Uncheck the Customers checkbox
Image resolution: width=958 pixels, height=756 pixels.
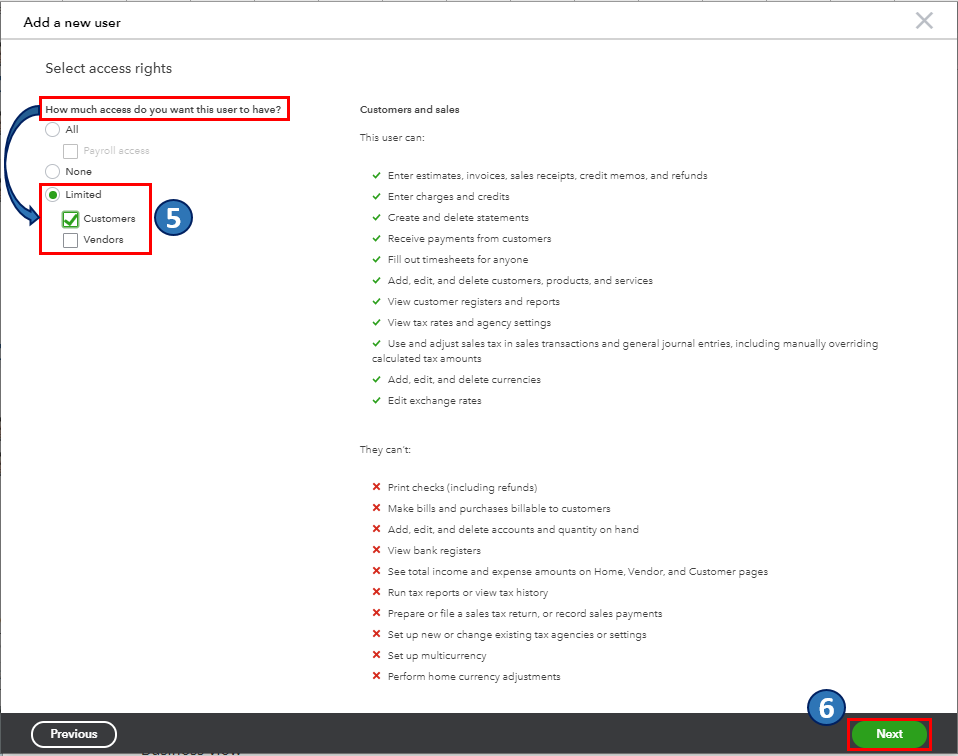(x=70, y=219)
